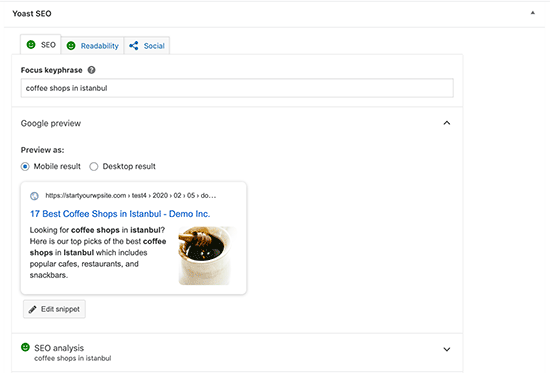Click the Social share icon
The height and width of the screenshot is (373, 550).
(134, 46)
